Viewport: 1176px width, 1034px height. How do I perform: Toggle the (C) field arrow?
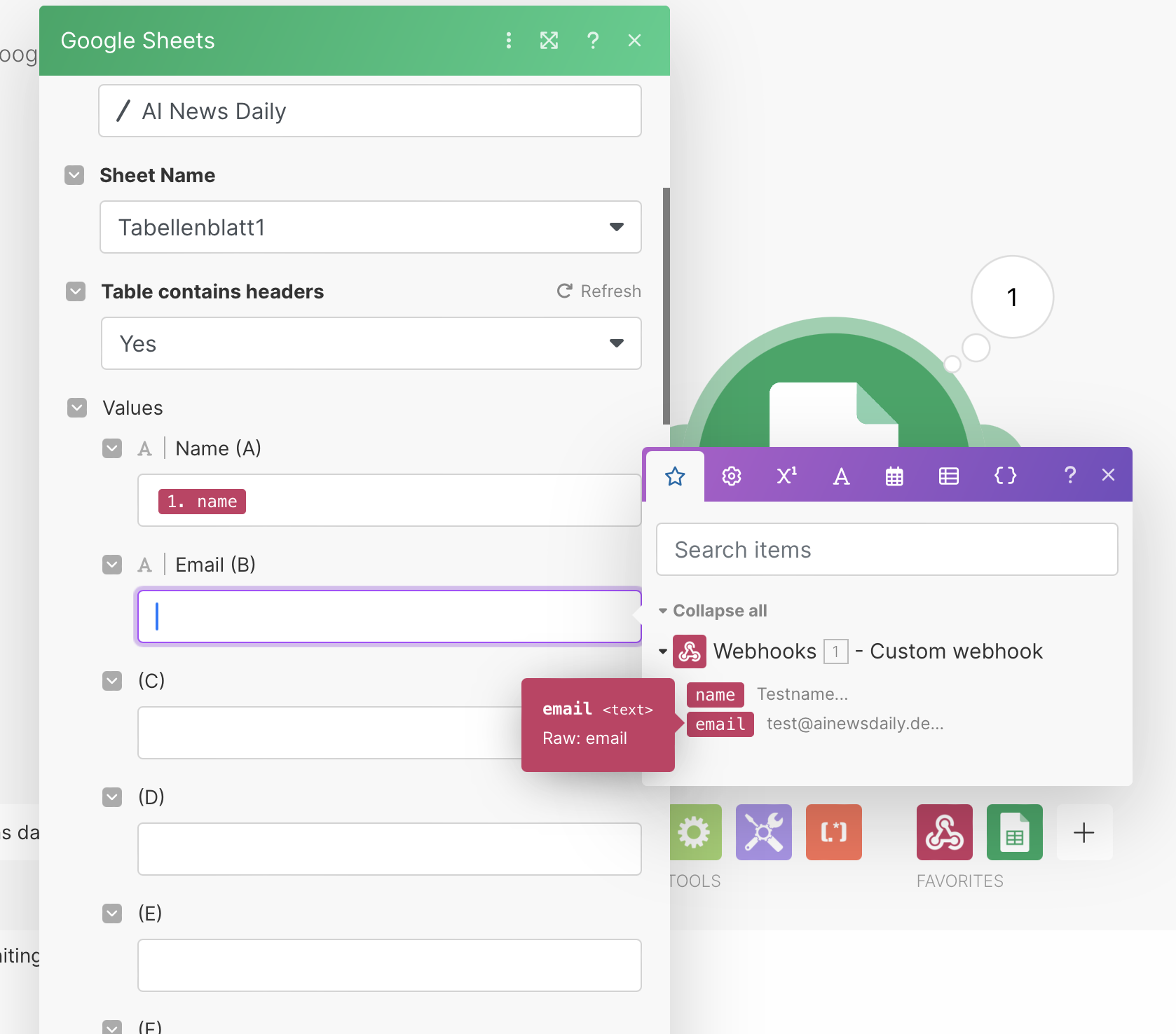112,681
